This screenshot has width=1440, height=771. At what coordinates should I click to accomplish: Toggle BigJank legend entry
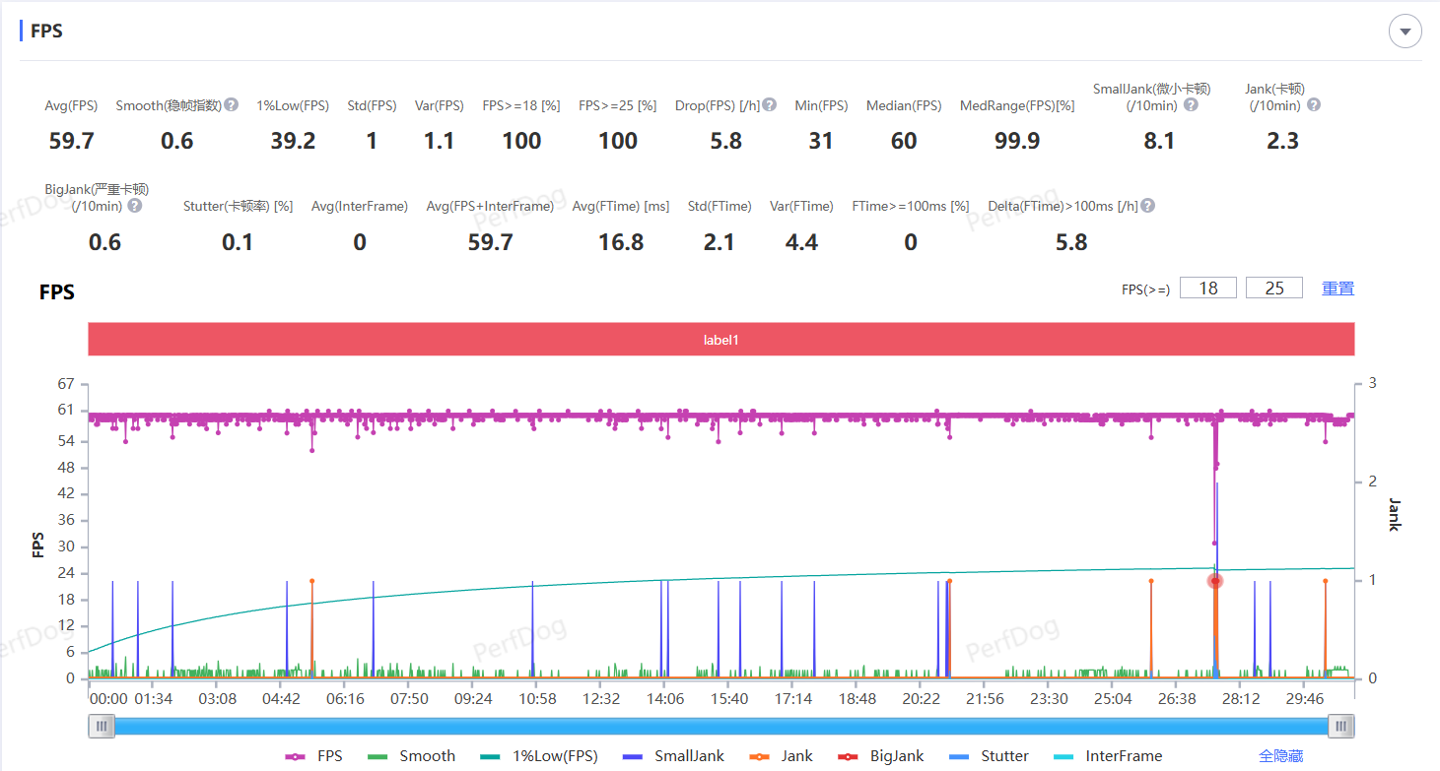tap(883, 756)
